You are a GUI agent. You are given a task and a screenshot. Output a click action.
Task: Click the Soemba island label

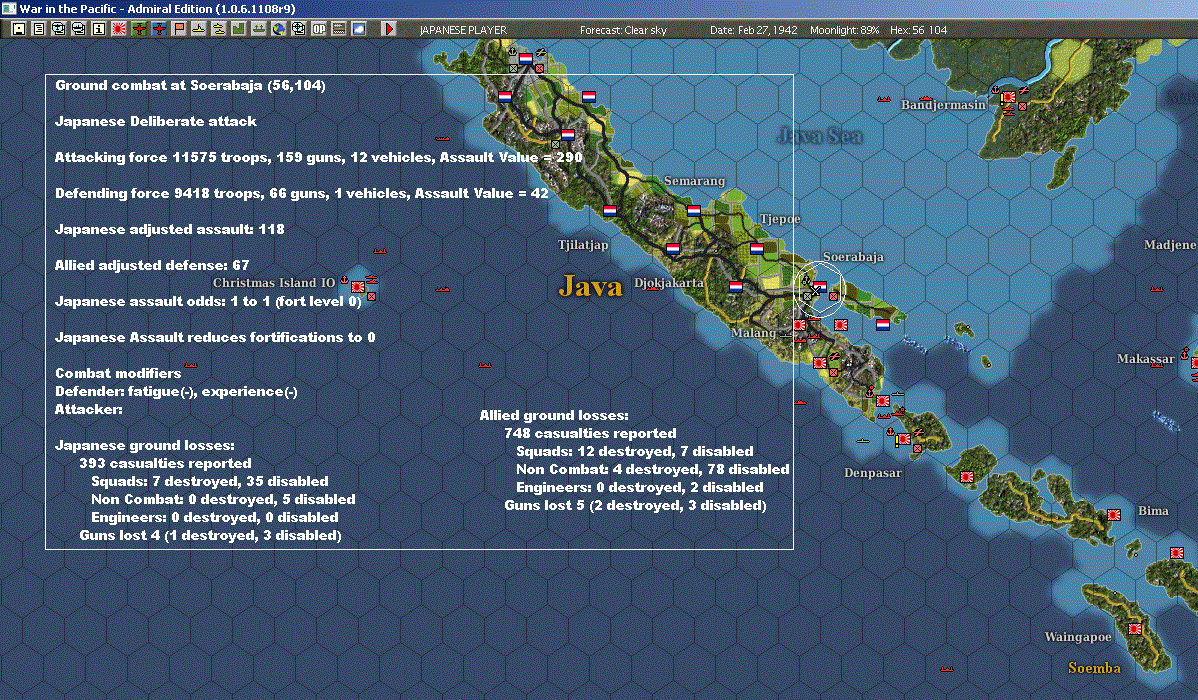1094,668
